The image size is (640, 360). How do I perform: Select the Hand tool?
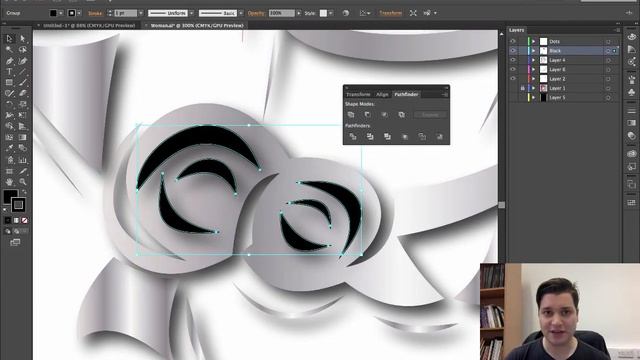[9, 182]
